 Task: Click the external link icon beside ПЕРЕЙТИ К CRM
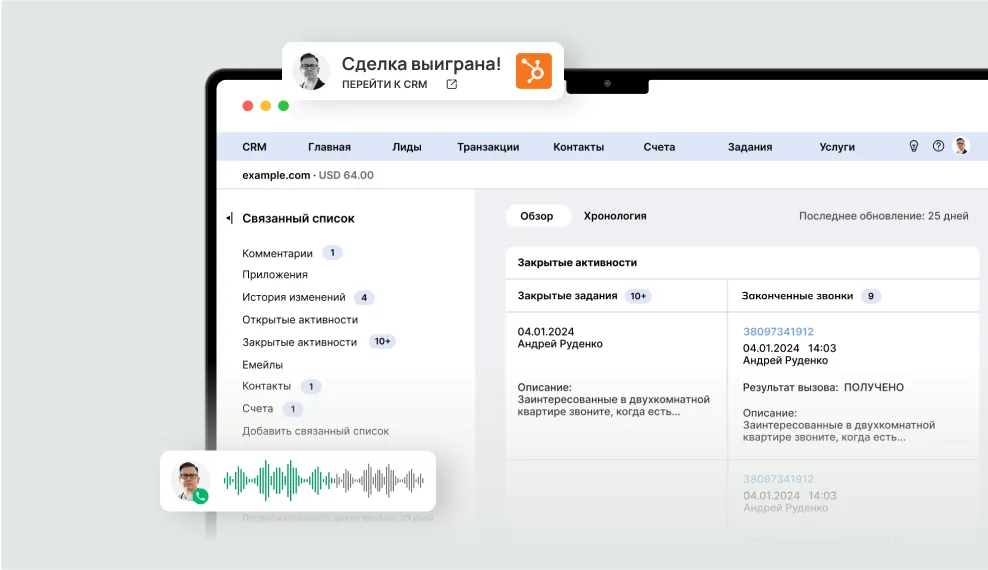click(x=451, y=85)
